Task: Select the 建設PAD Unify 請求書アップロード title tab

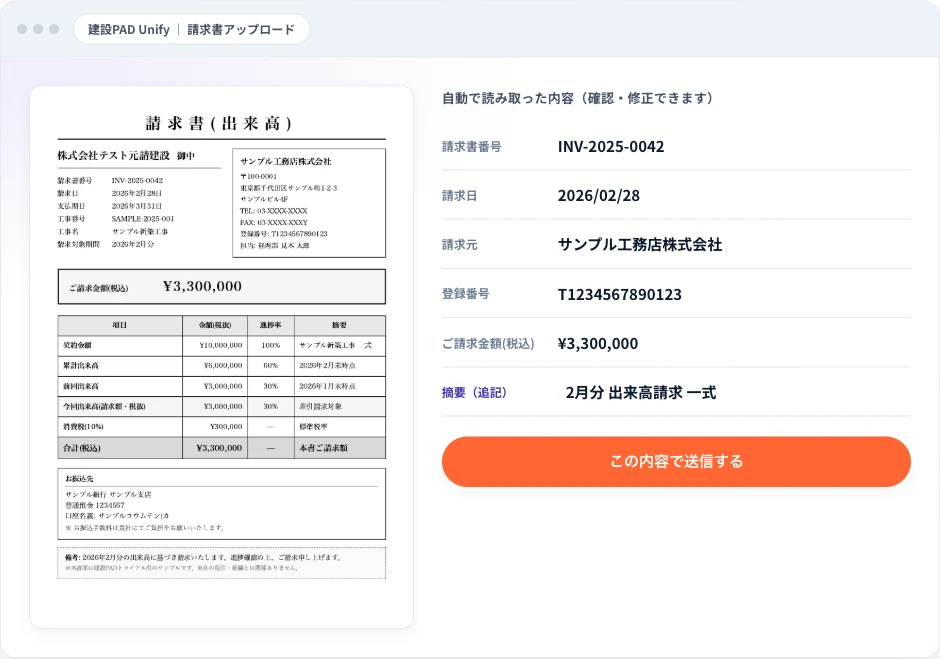Action: pyautogui.click(x=191, y=29)
